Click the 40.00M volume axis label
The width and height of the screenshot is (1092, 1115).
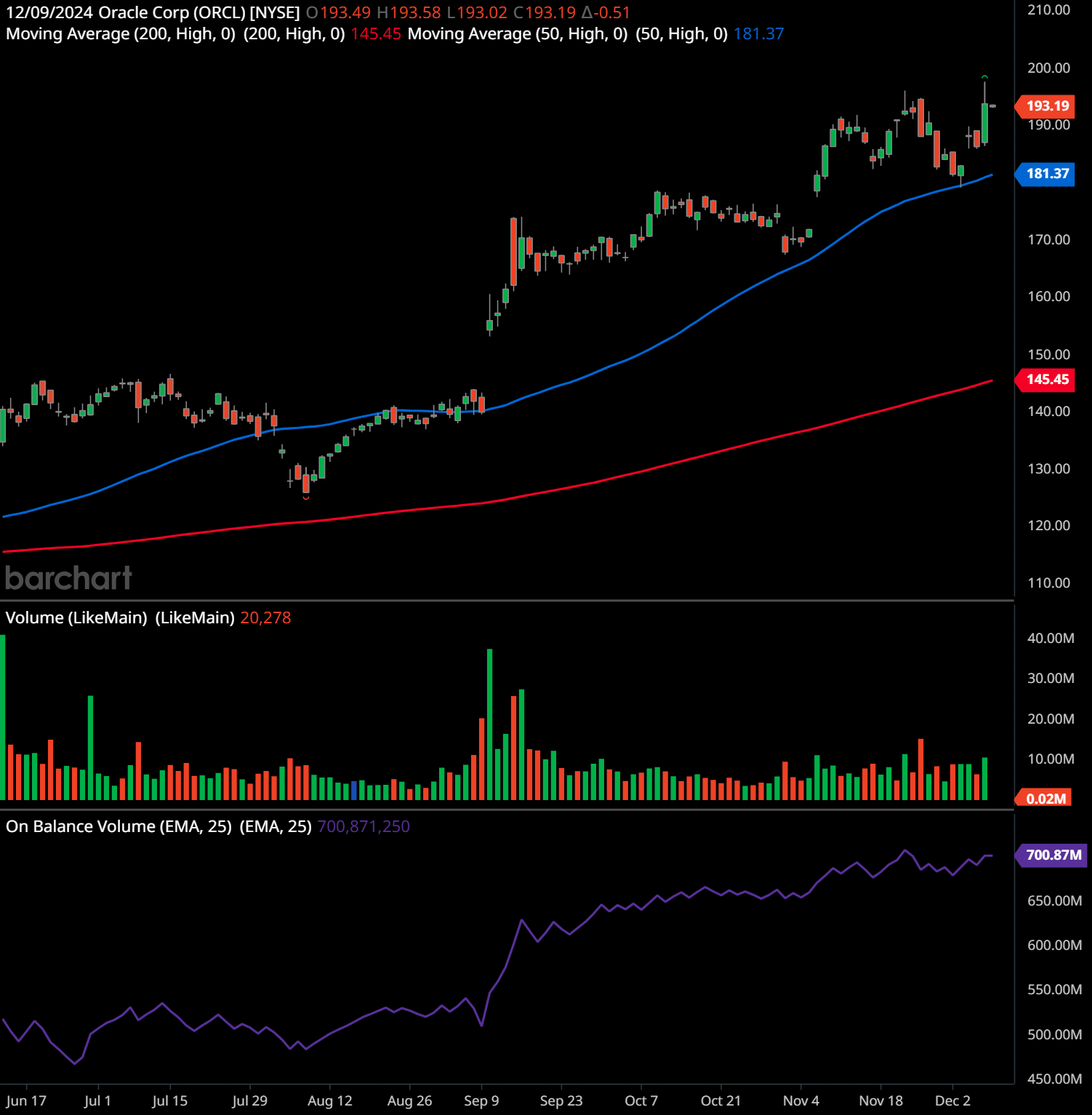tap(1051, 638)
